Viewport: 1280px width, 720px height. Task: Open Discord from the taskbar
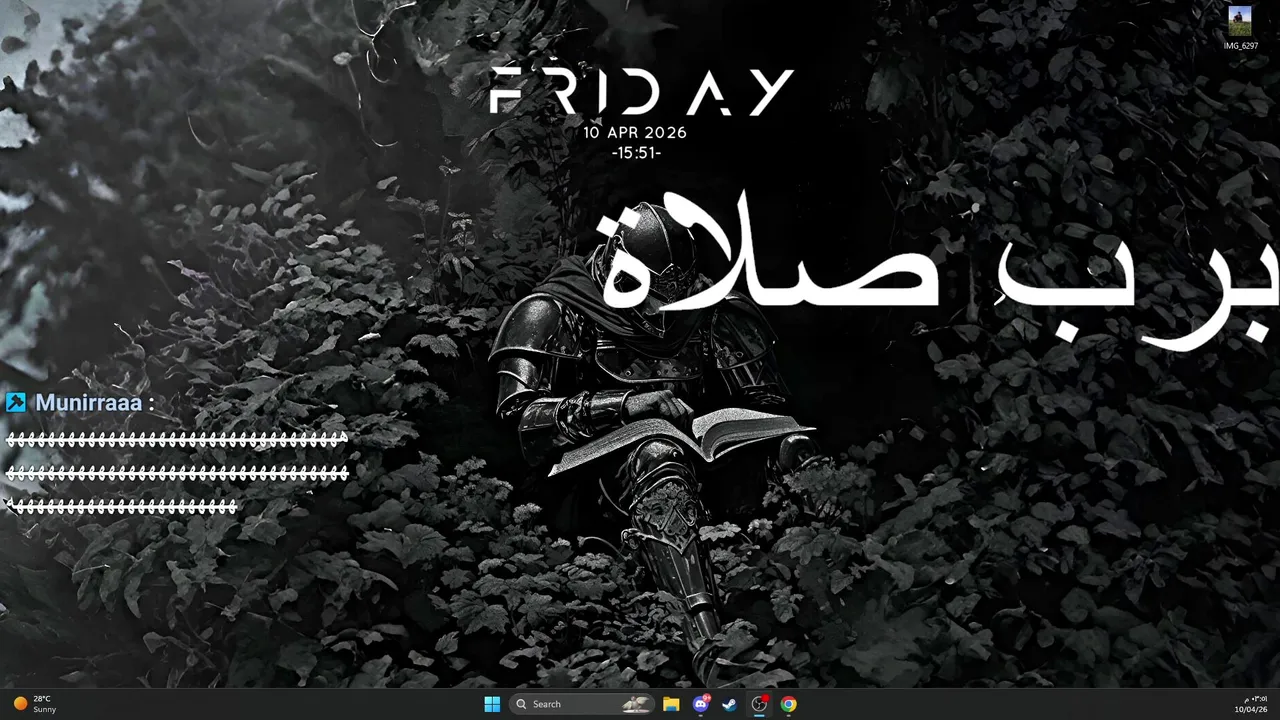point(701,704)
